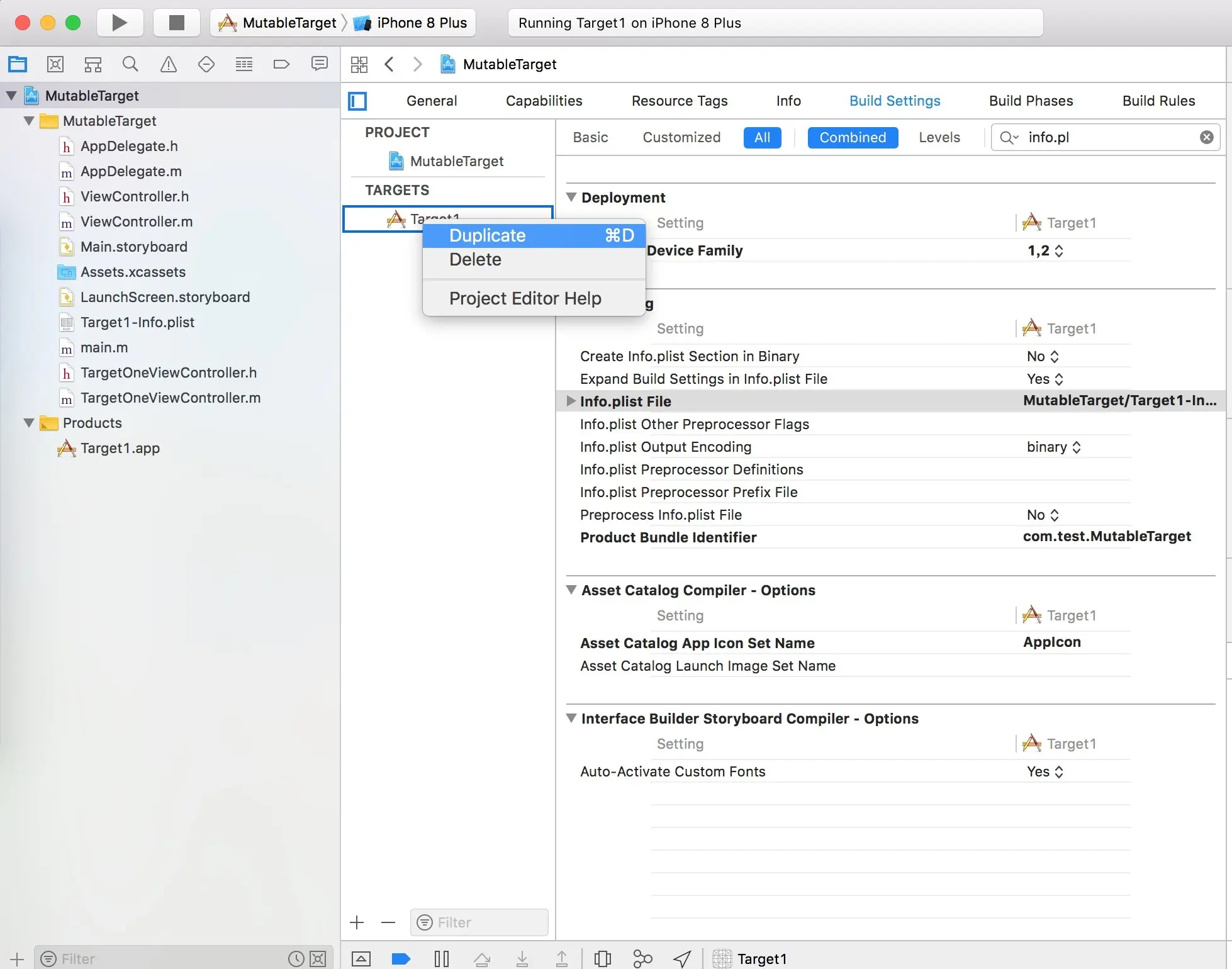Switch to the Build Rules tab
This screenshot has width=1232, height=969.
pyautogui.click(x=1158, y=101)
